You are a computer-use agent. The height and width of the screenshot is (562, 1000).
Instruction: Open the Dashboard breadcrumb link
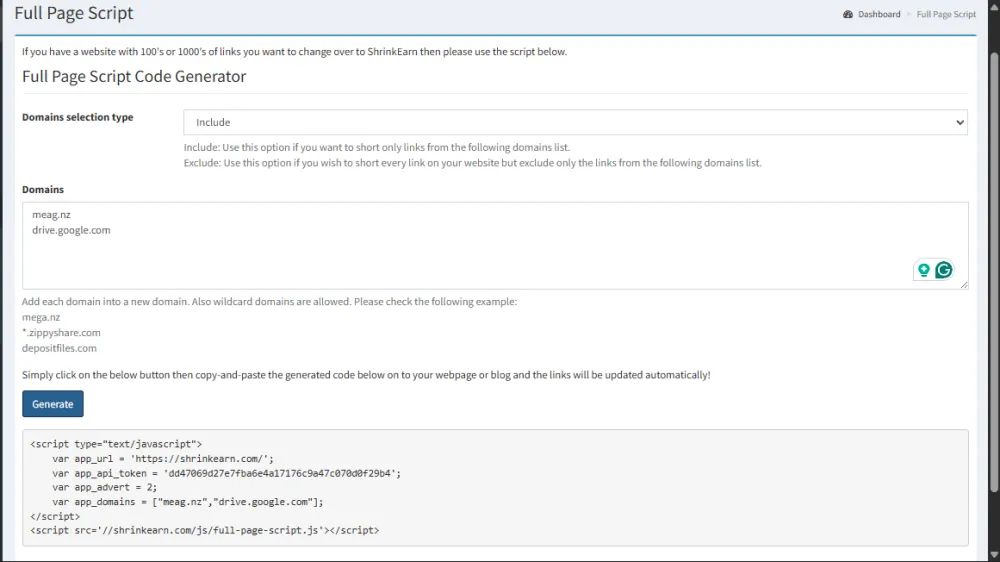point(879,14)
